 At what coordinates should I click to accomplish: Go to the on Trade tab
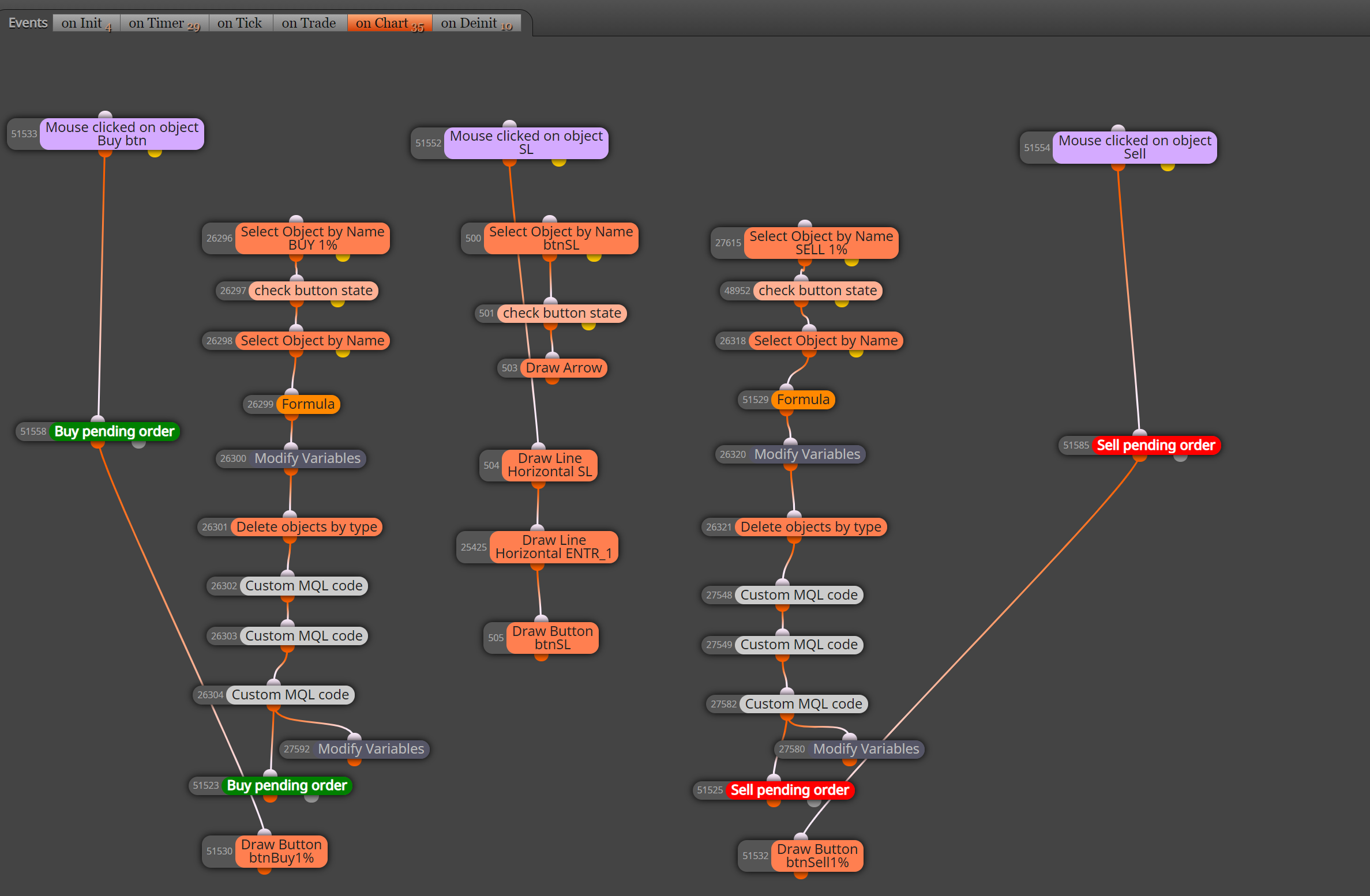[x=309, y=23]
